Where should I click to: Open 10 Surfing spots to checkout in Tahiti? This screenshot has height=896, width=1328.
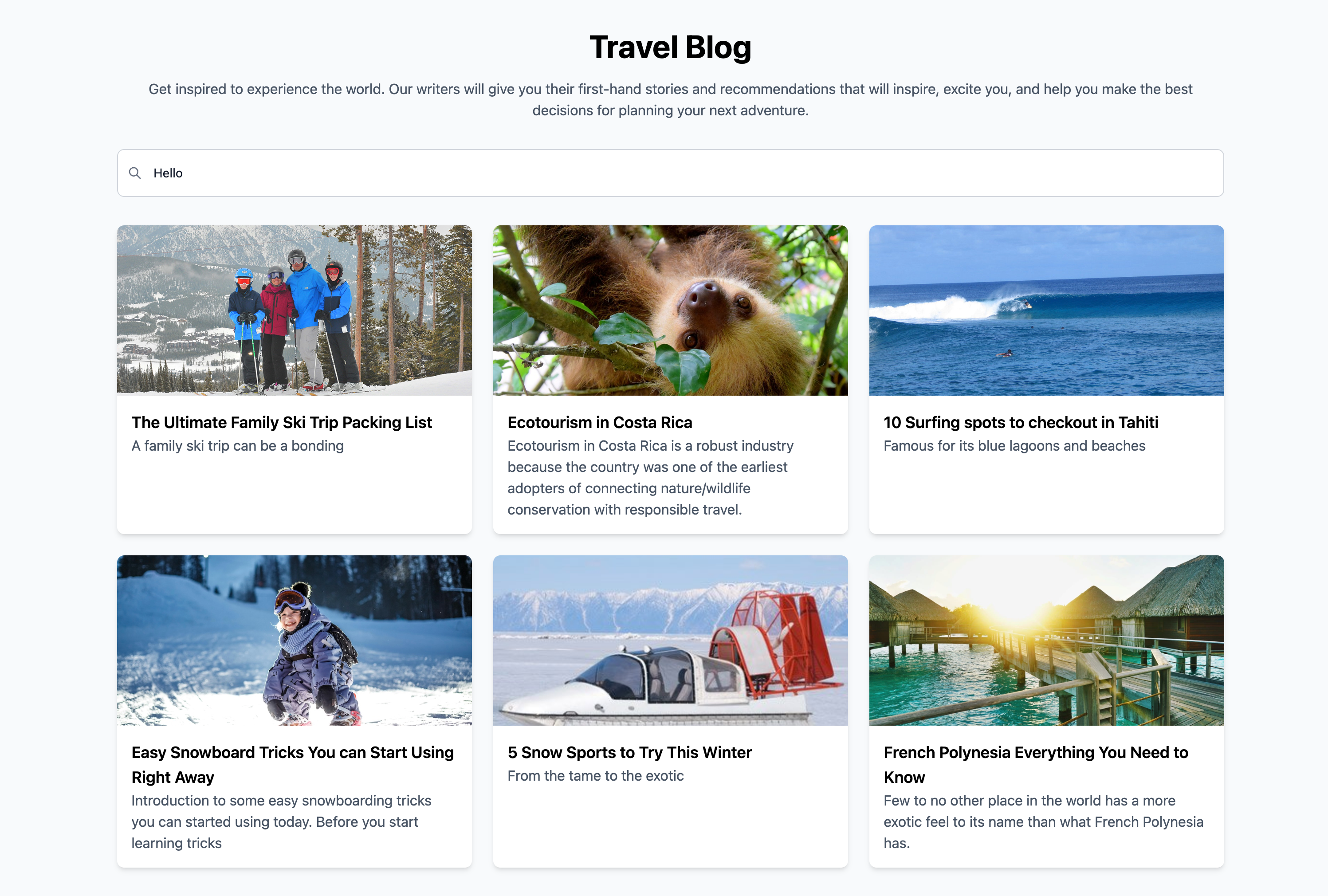click(1021, 422)
